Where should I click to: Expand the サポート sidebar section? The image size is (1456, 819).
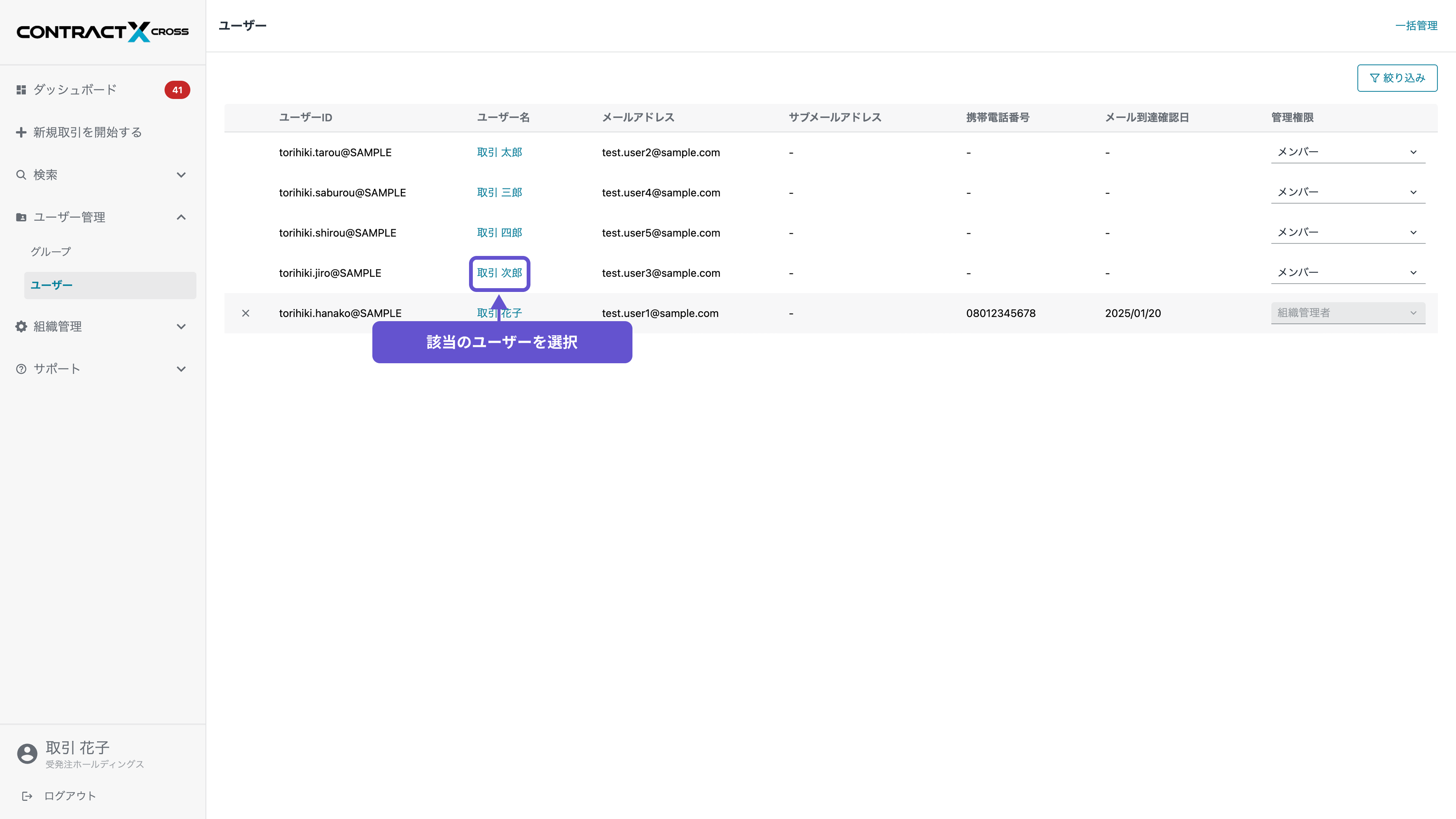point(181,369)
